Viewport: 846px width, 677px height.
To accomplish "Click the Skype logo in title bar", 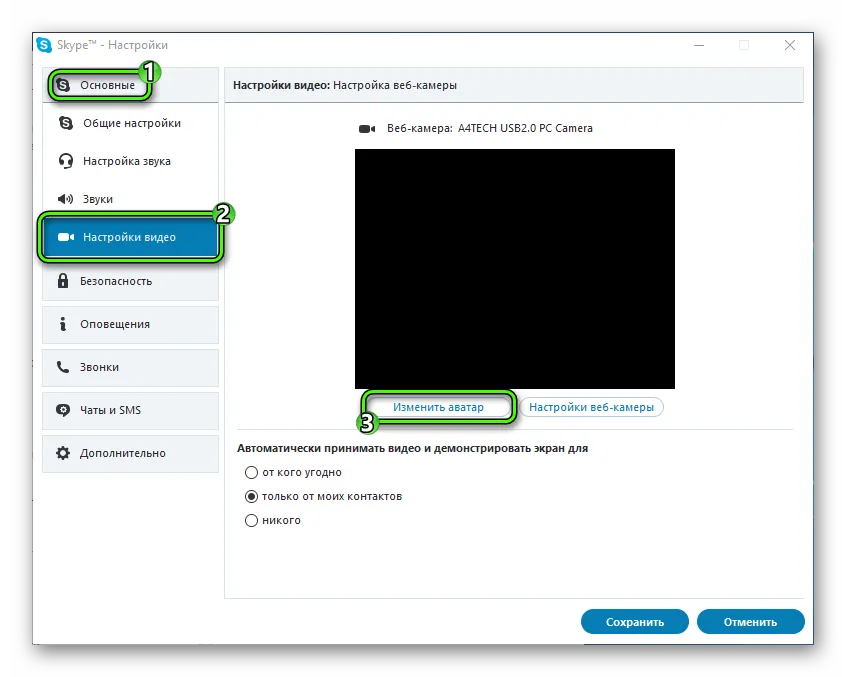I will tap(44, 45).
